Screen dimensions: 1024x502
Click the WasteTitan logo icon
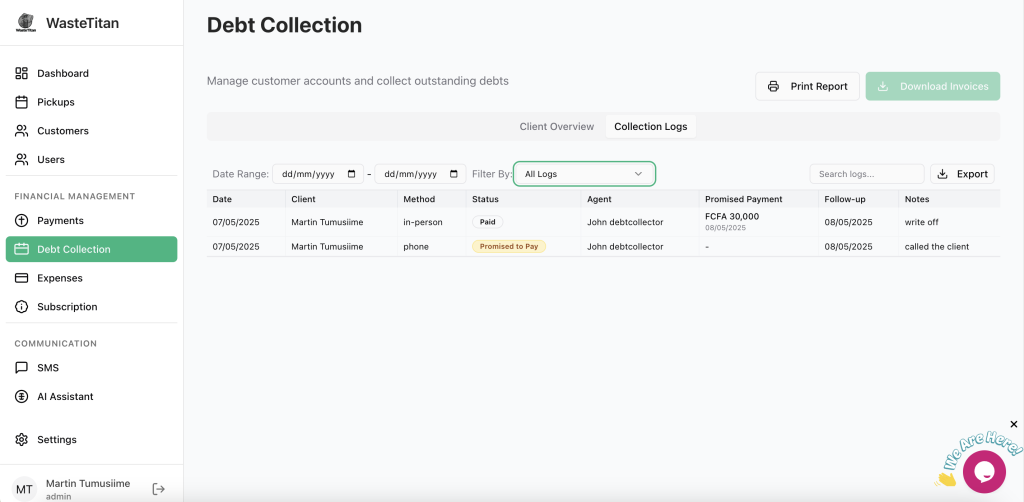26,23
